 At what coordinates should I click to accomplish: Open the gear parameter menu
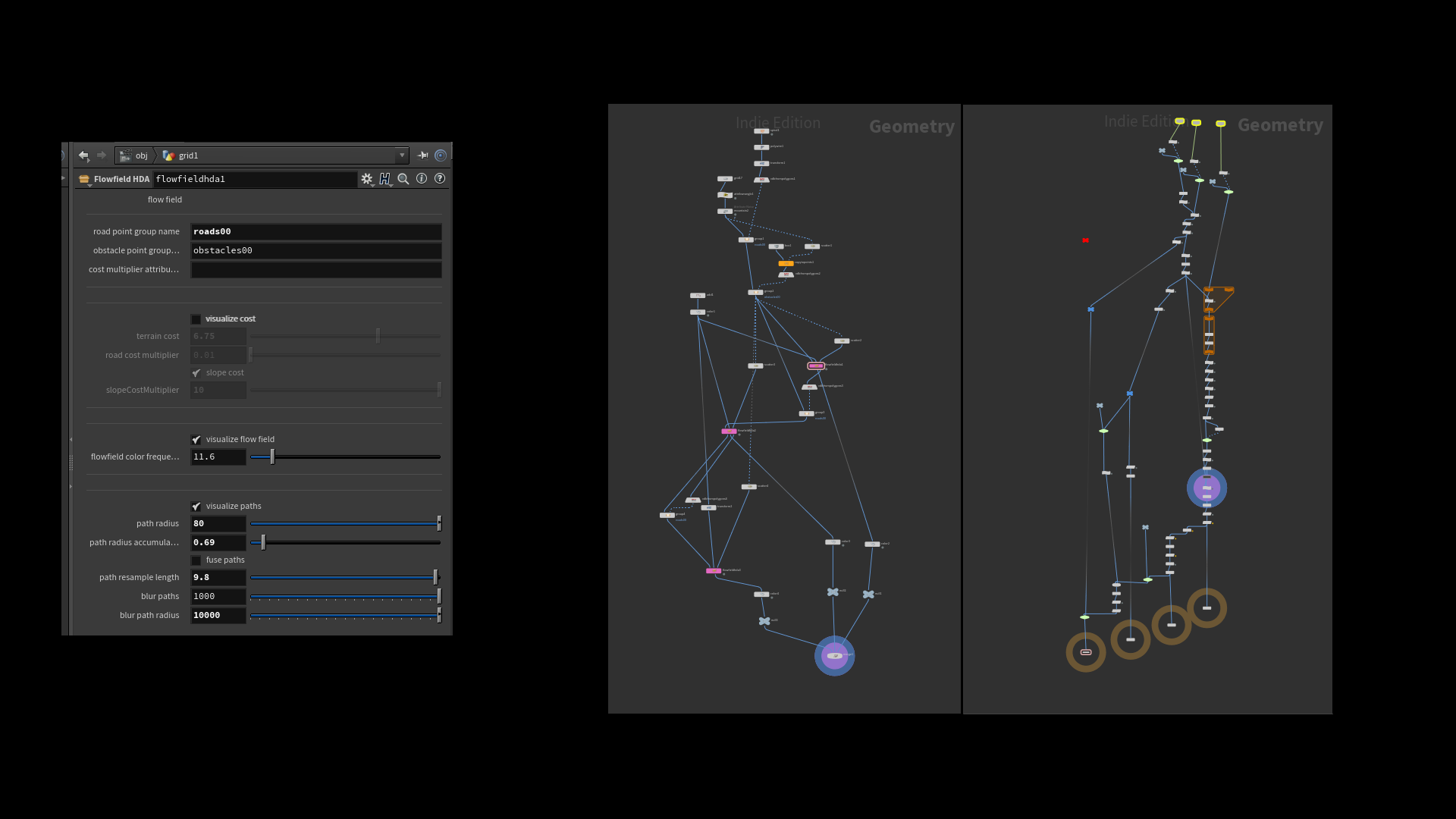(367, 179)
